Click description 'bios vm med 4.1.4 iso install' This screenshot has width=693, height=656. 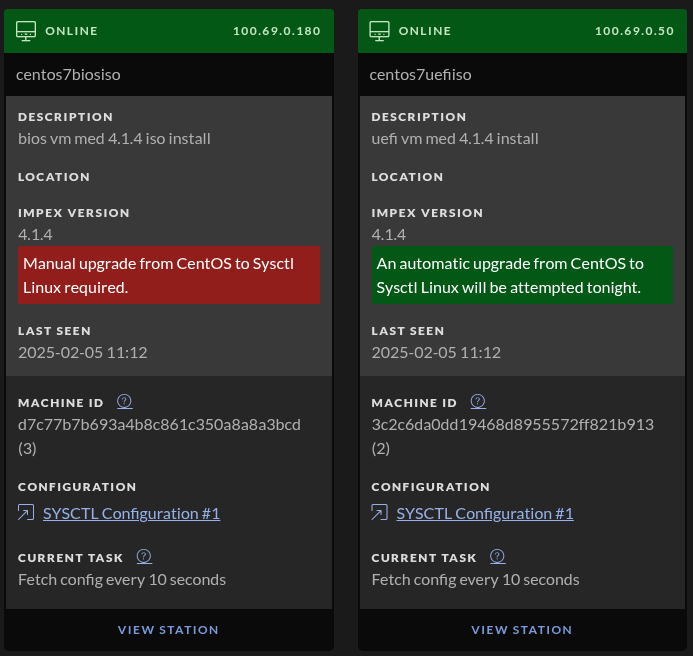coord(114,139)
